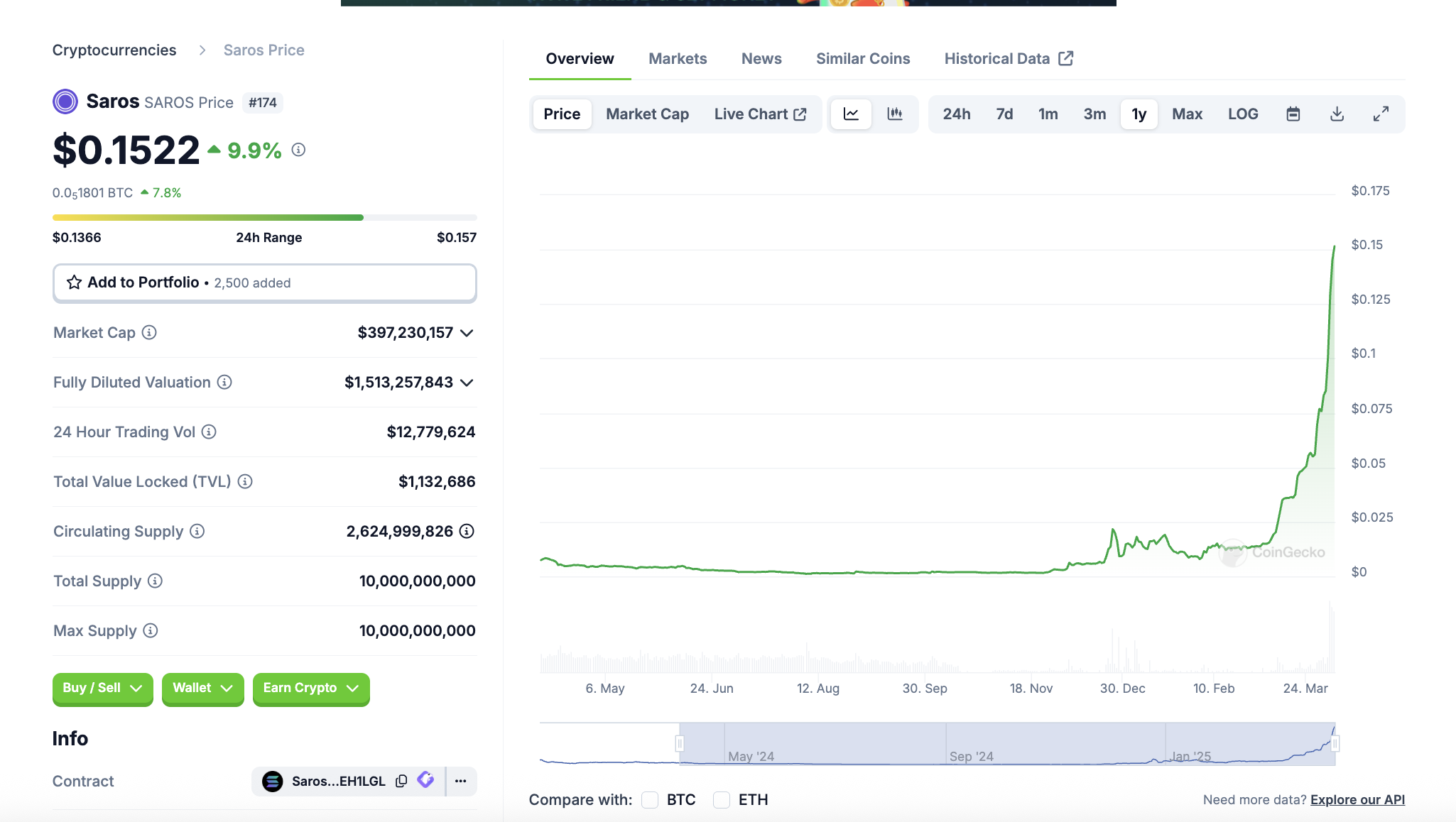Enable ETH comparison checkbox
Screen dimensions: 1456x822
pos(722,800)
